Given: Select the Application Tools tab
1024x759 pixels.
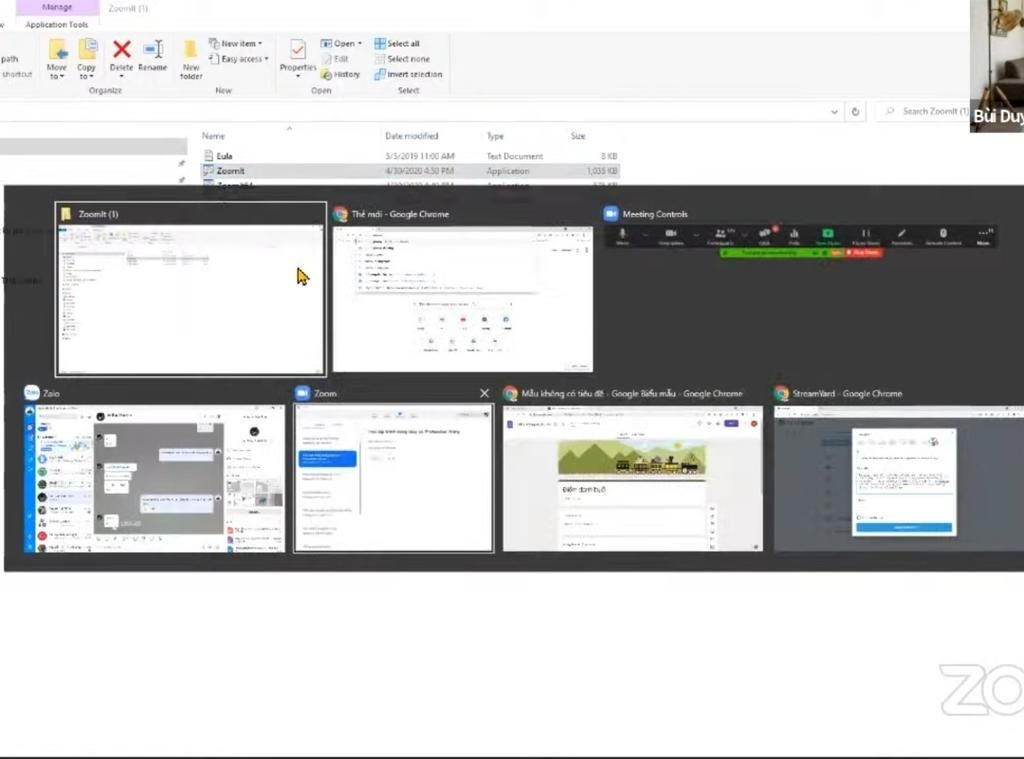Looking at the screenshot, I should [57, 24].
